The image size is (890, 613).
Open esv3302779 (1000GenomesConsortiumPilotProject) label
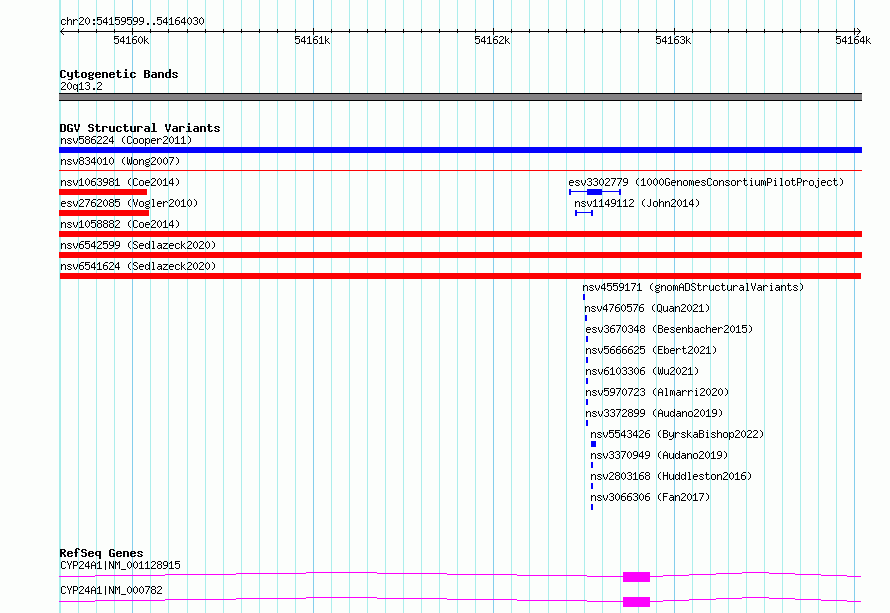(x=706, y=182)
